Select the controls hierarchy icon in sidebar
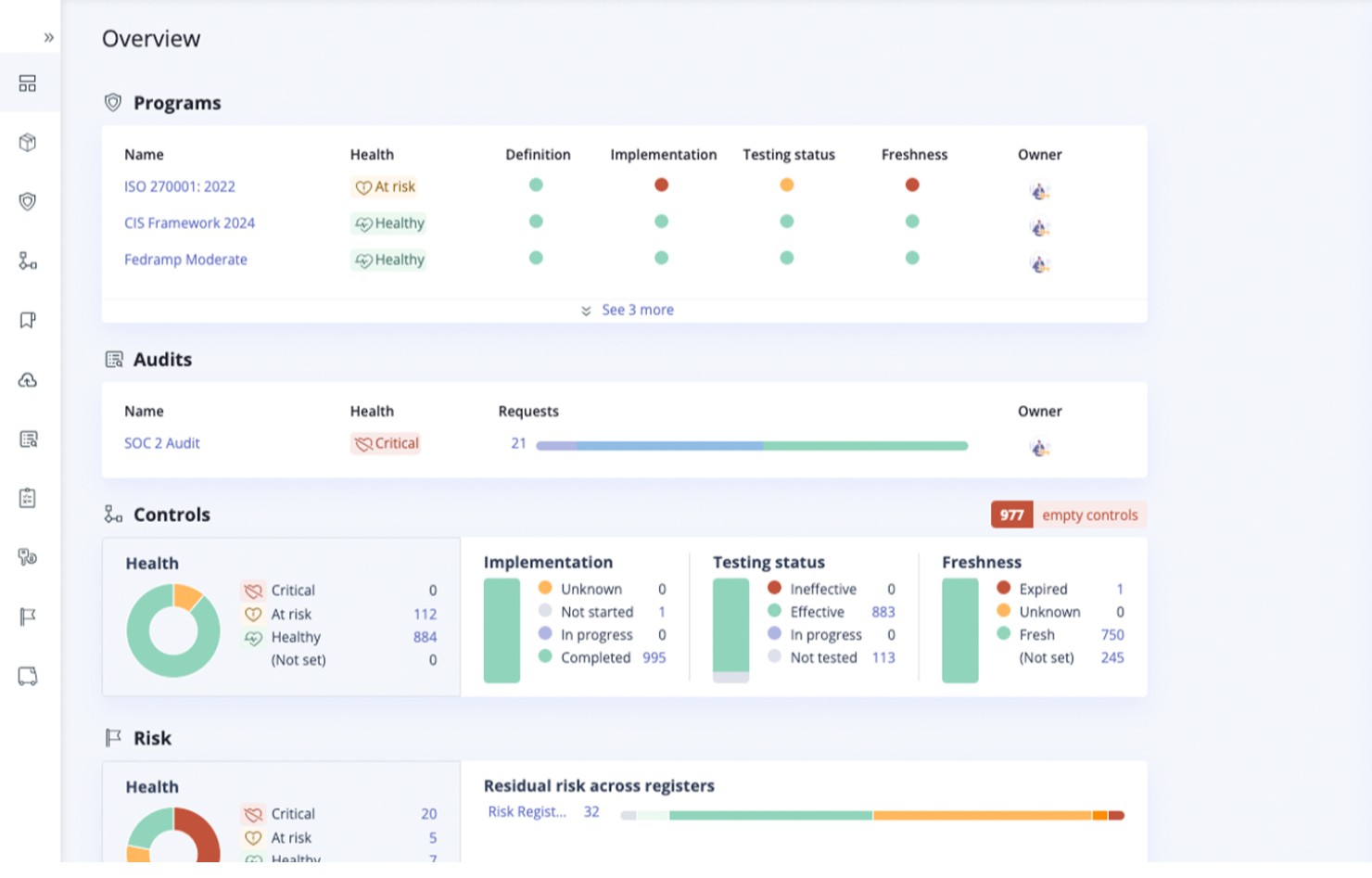 [28, 261]
